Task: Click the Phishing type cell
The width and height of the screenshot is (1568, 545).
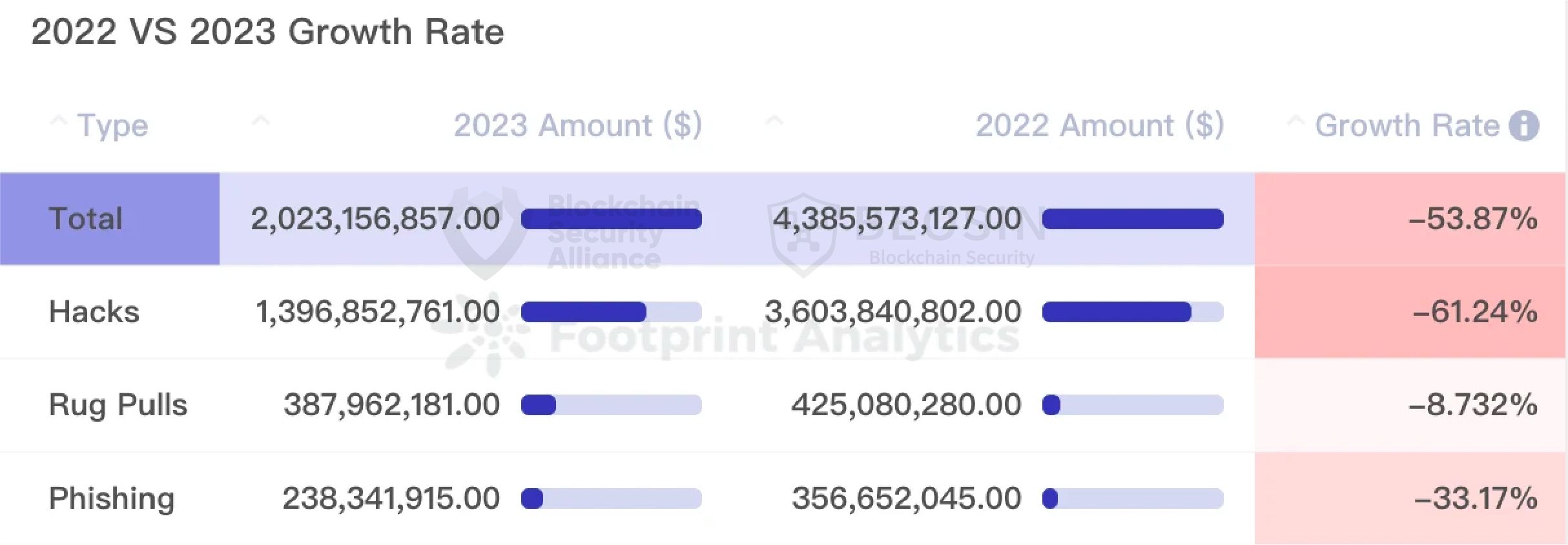Action: [x=112, y=498]
